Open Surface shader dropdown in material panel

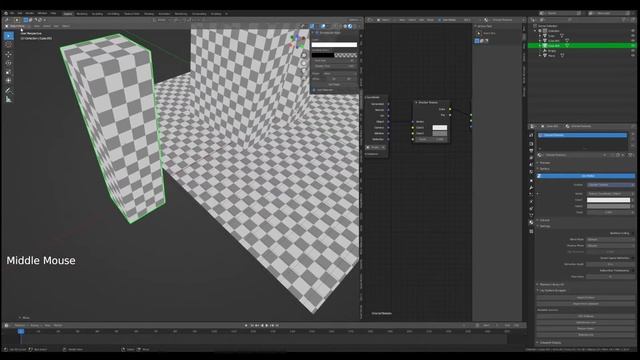click(611, 185)
